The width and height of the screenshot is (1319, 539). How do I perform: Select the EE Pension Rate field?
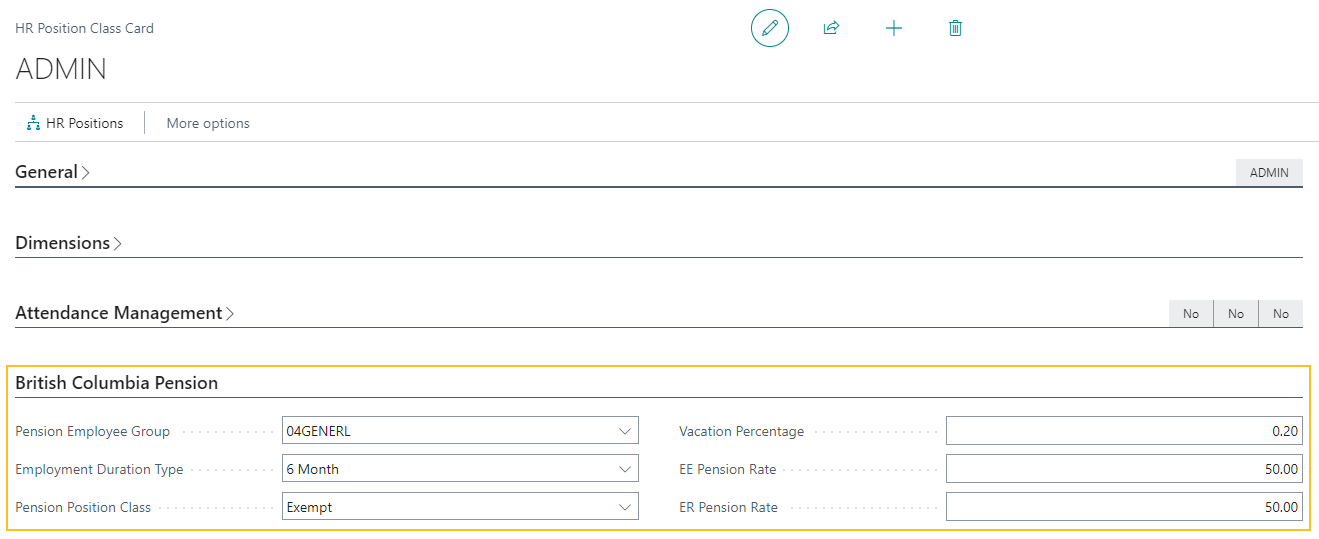[1123, 469]
